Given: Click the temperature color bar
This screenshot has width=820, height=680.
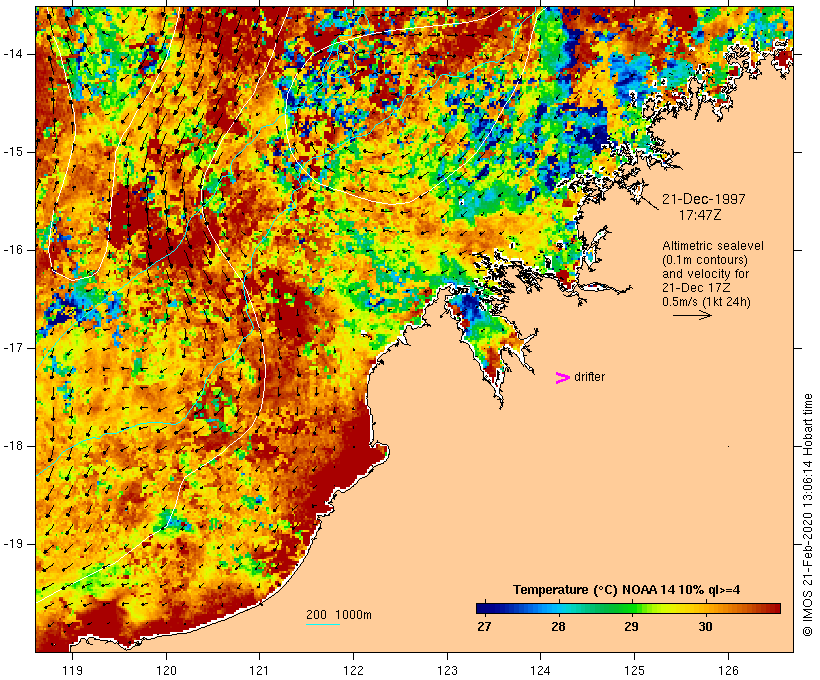Looking at the screenshot, I should [x=628, y=608].
